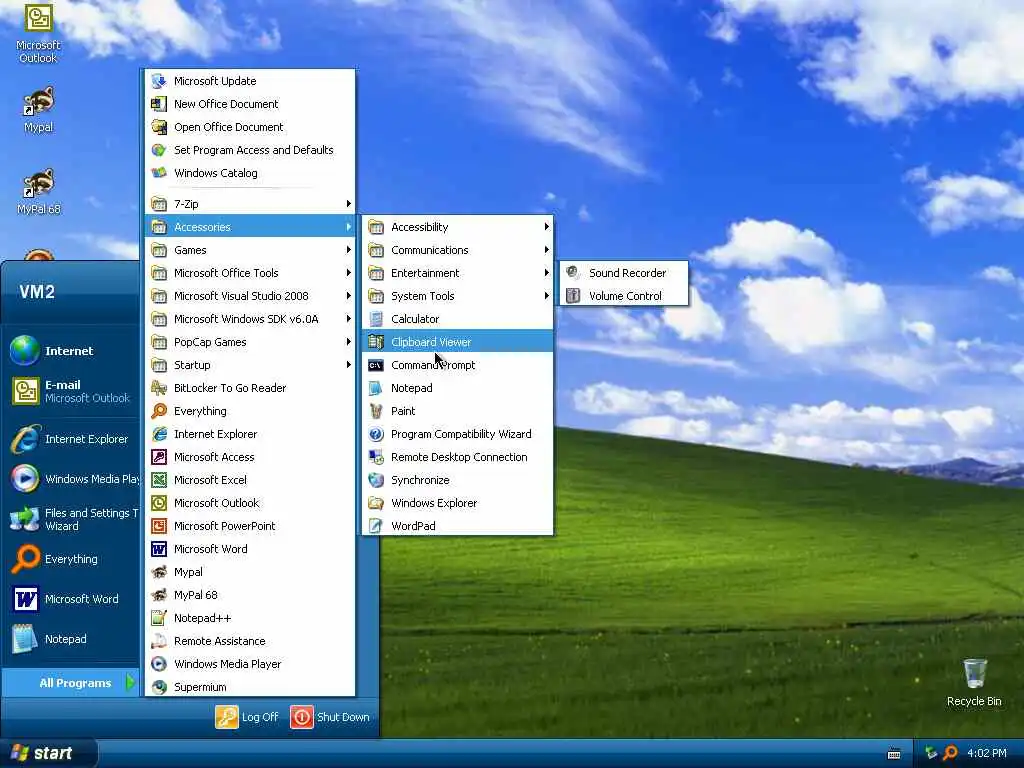This screenshot has width=1024, height=768.
Task: Click the network tray icon
Action: click(x=931, y=753)
